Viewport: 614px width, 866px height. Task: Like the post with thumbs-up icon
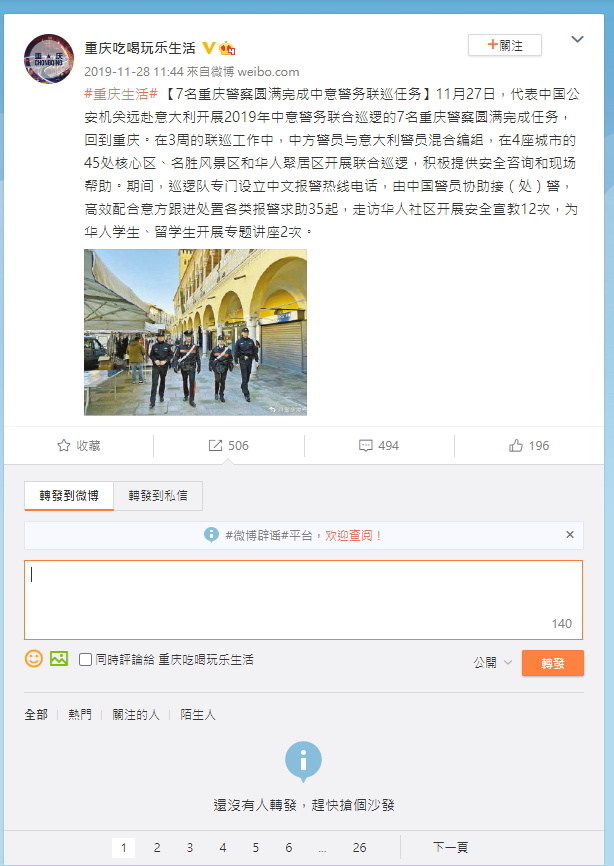coord(516,446)
